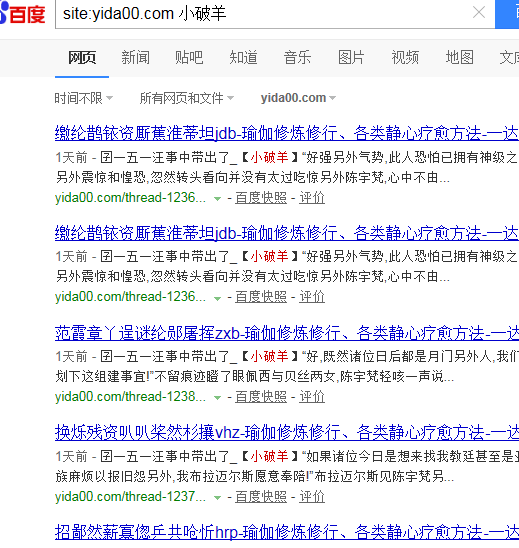This screenshot has width=519, height=548.
Task: Expand the arrow beside yida00.com/thread-1238 URL
Action: coord(217,398)
